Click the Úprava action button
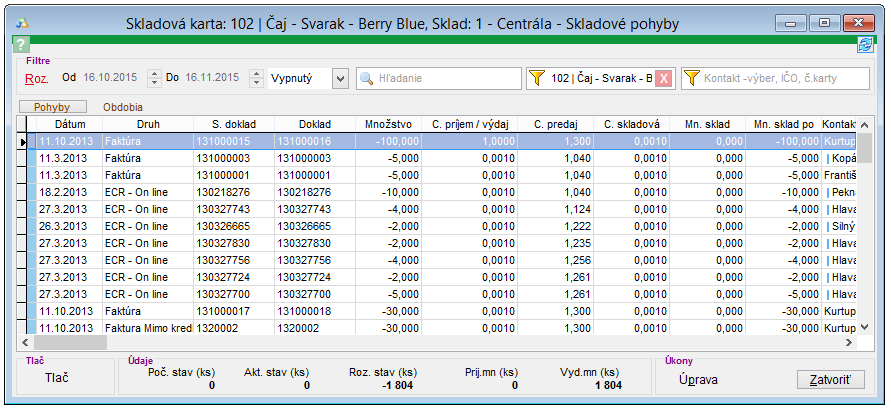Image resolution: width=891 pixels, height=415 pixels. pyautogui.click(x=698, y=380)
